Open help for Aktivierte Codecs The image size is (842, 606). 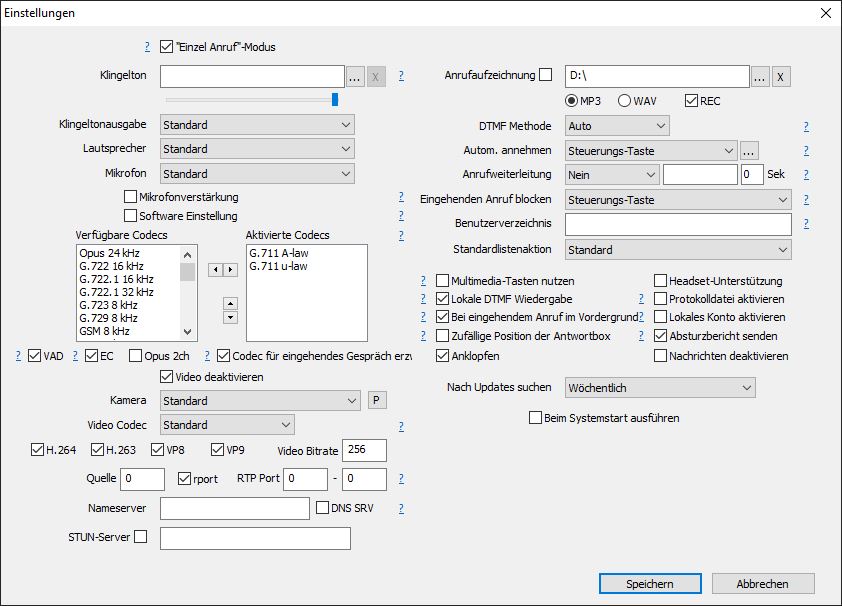point(401,235)
